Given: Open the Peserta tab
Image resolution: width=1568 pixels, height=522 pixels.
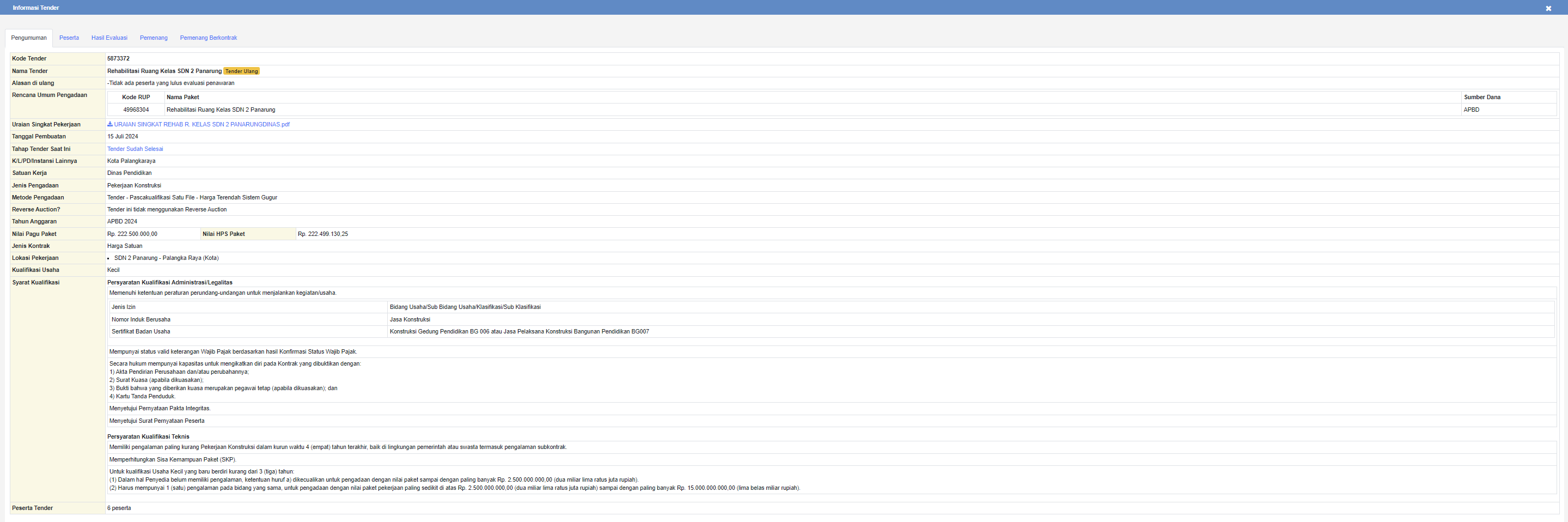Looking at the screenshot, I should pyautogui.click(x=69, y=38).
